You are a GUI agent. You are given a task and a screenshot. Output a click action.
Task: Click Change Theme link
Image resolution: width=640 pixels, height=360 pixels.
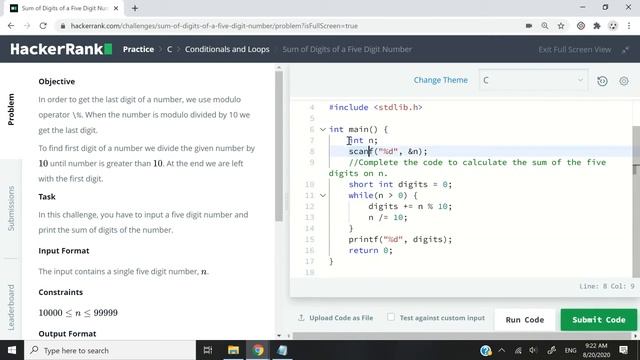(440, 80)
